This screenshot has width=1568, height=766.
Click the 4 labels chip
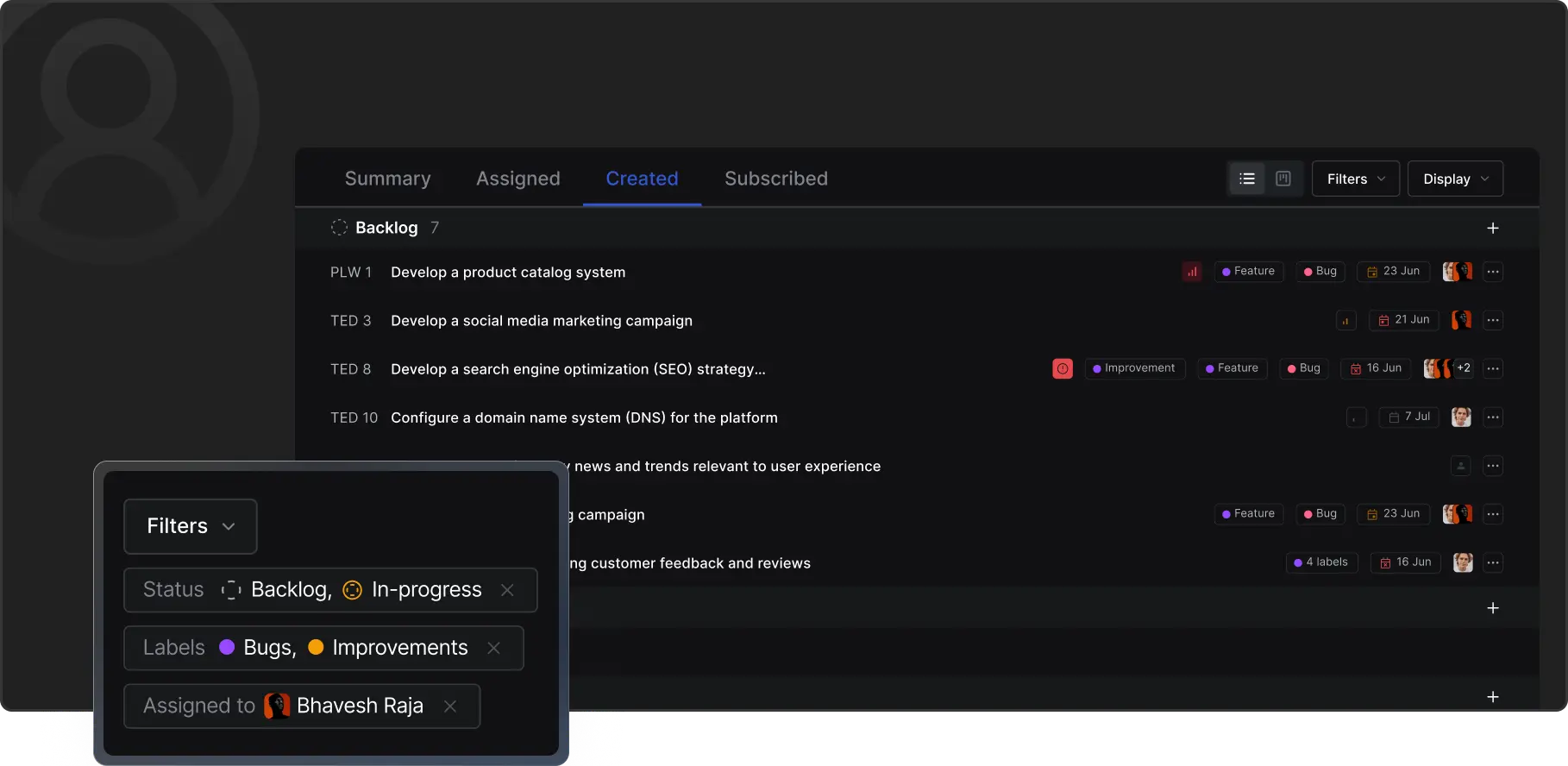[x=1320, y=562]
